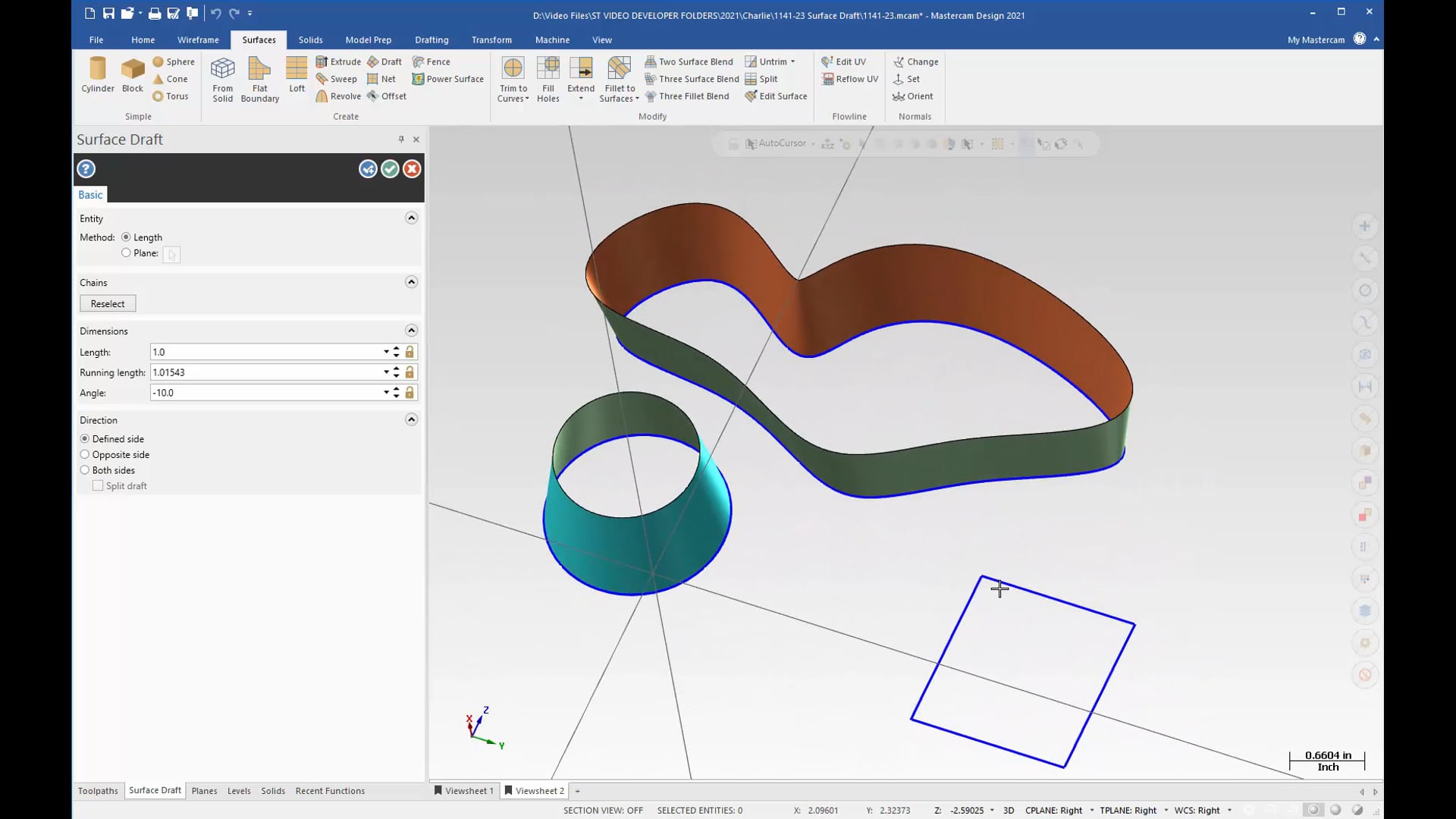
Task: Expand the Chains section panel
Action: click(411, 281)
